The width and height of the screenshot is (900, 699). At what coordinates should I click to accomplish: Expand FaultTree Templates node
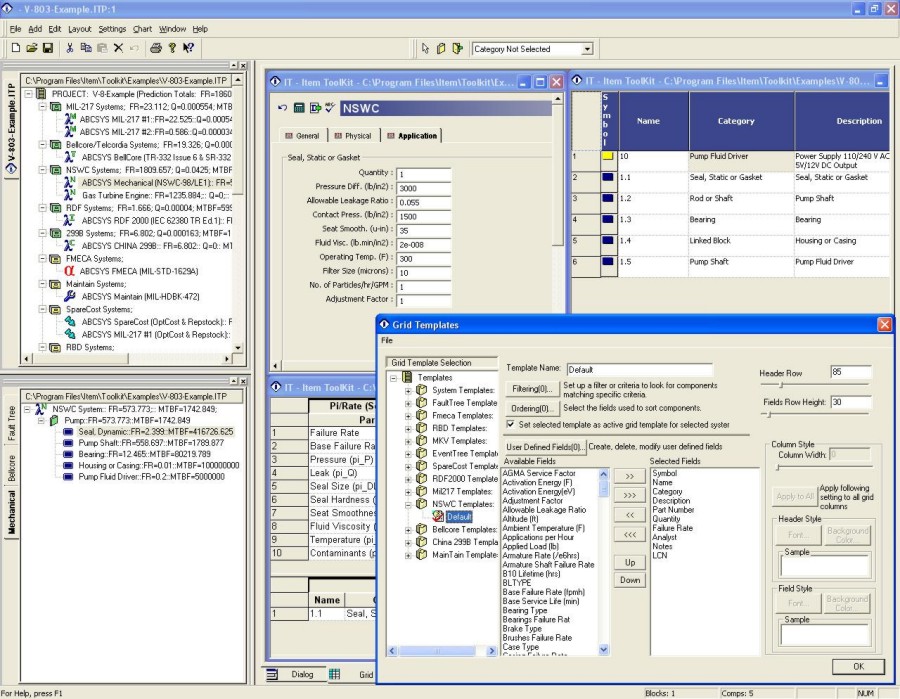coord(408,403)
